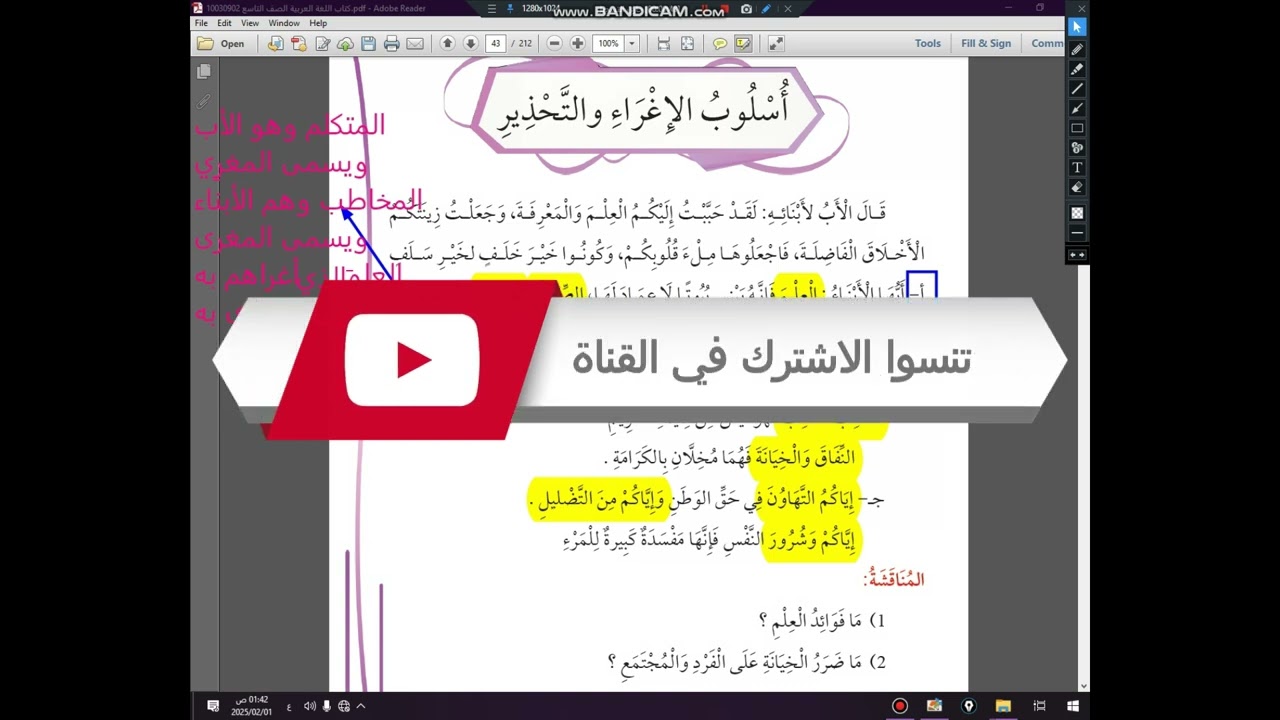The height and width of the screenshot is (720, 1280).
Task: Print the document using the printer icon
Action: click(391, 43)
